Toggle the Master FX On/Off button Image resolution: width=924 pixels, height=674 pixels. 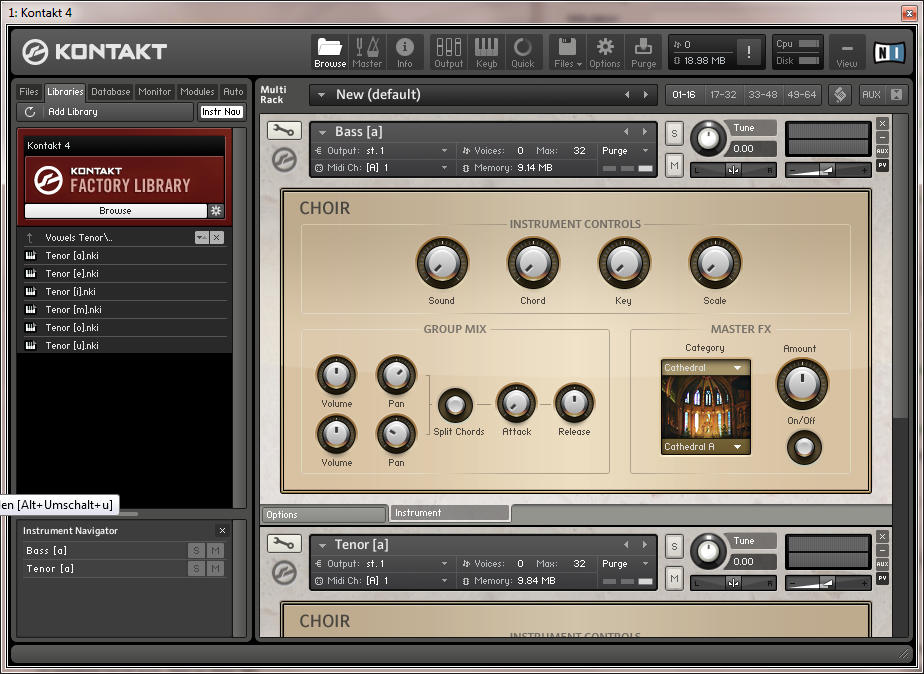[802, 447]
